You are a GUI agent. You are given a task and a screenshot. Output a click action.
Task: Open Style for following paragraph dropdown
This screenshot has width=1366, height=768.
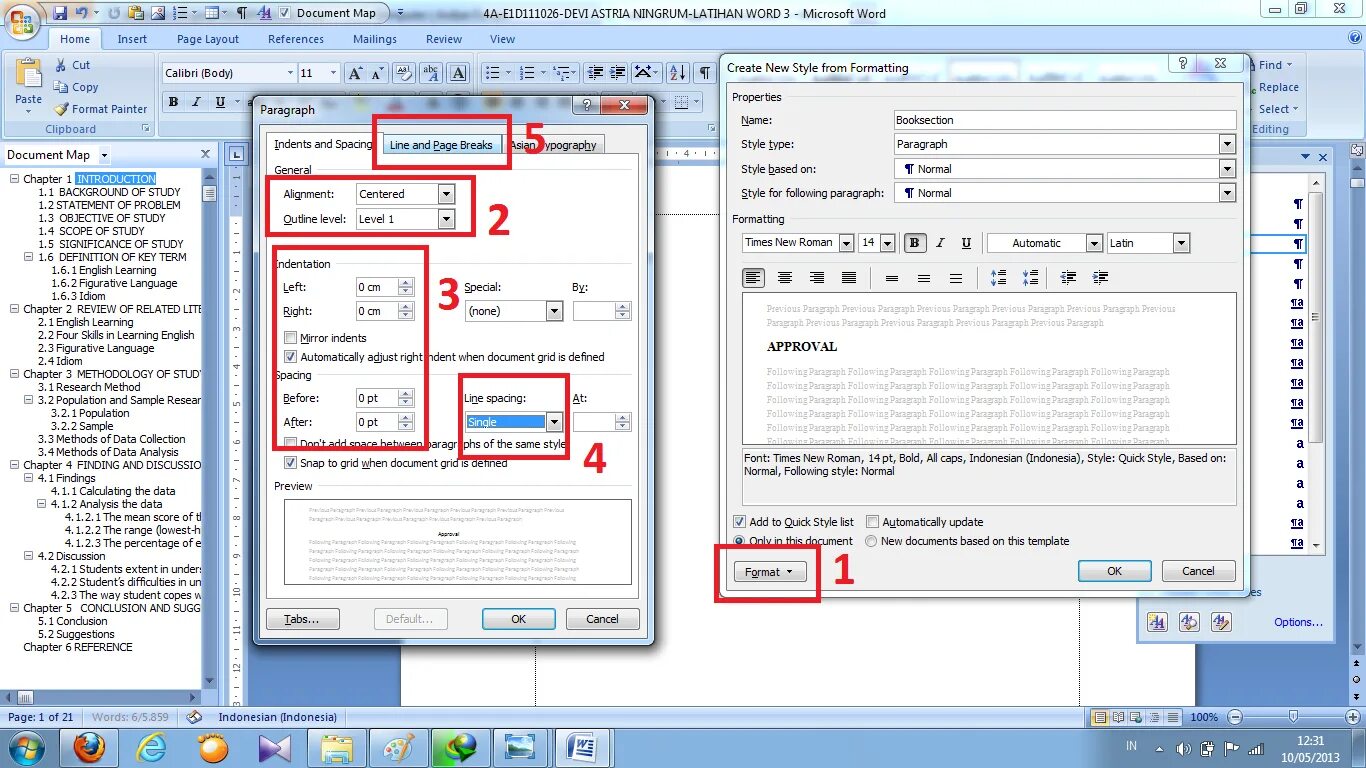click(1228, 193)
